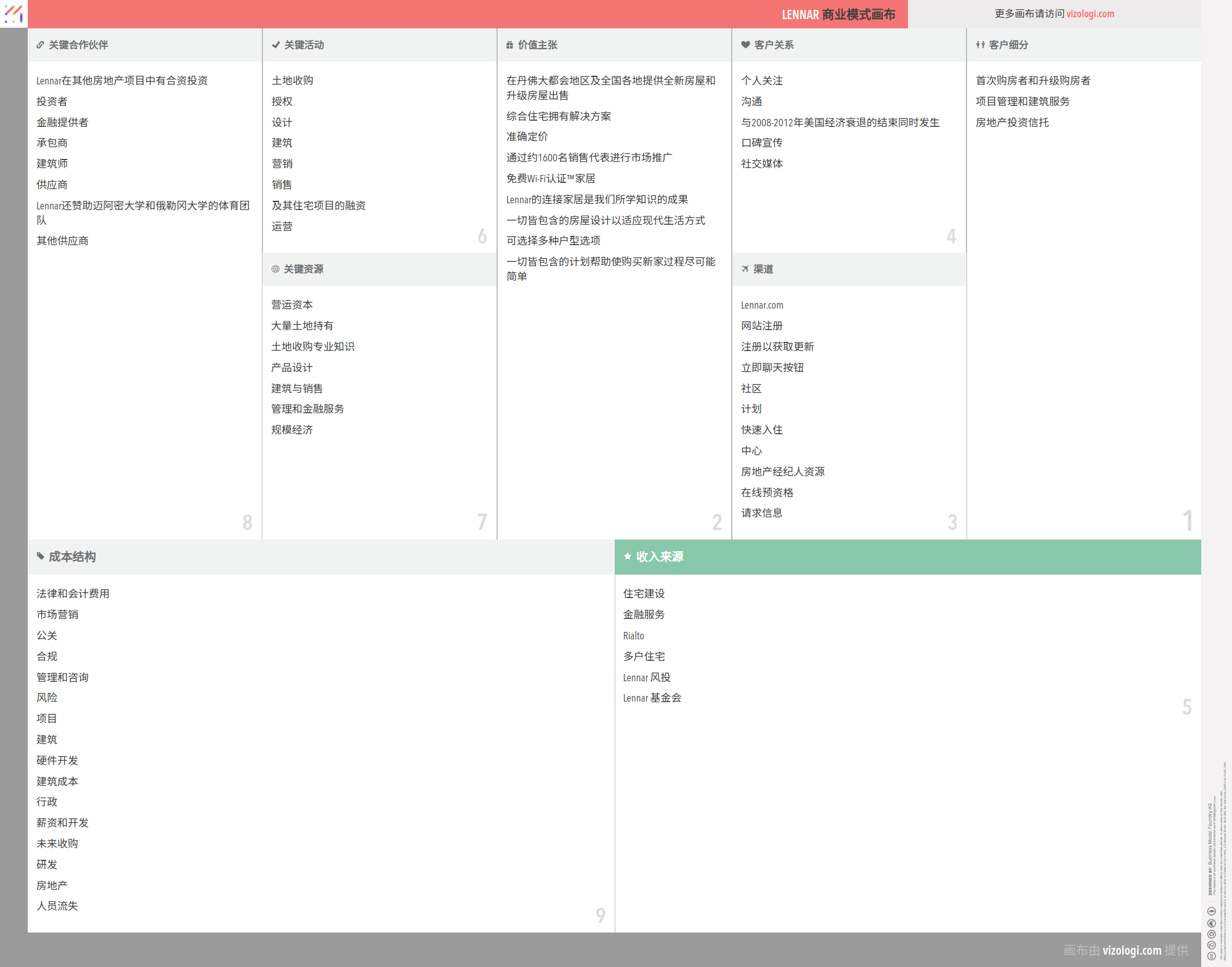Click the Lennar.com channel entry
Image resolution: width=1232 pixels, height=967 pixels.
762,305
